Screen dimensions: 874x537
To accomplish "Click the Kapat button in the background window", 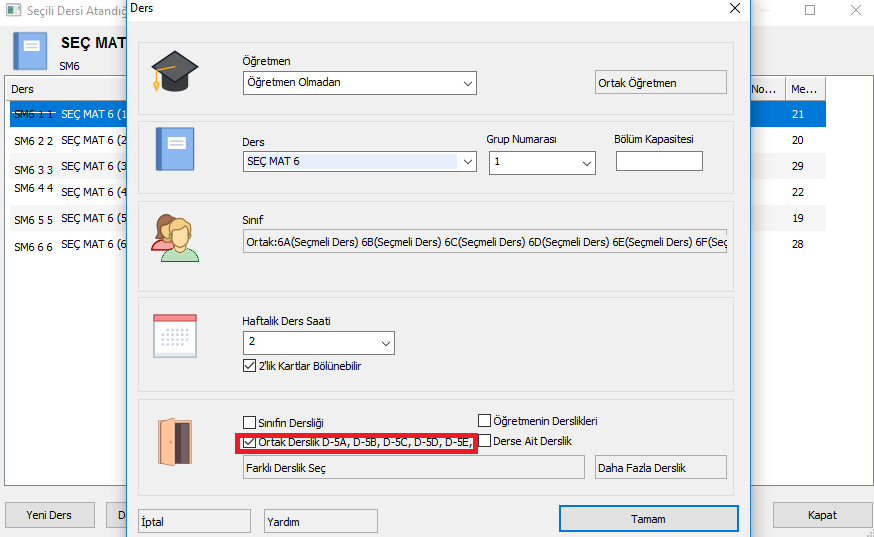I will (x=822, y=515).
